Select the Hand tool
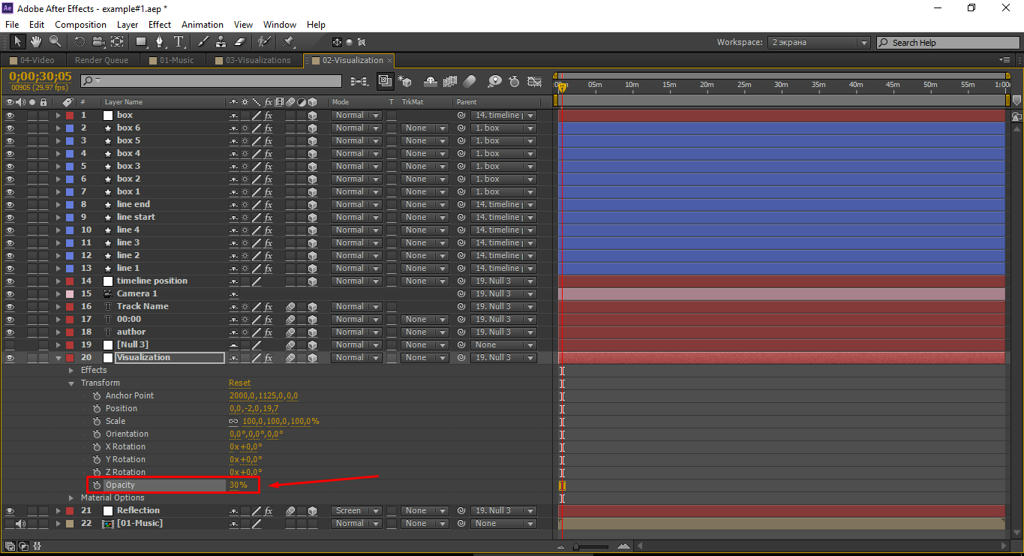 pyautogui.click(x=35, y=42)
